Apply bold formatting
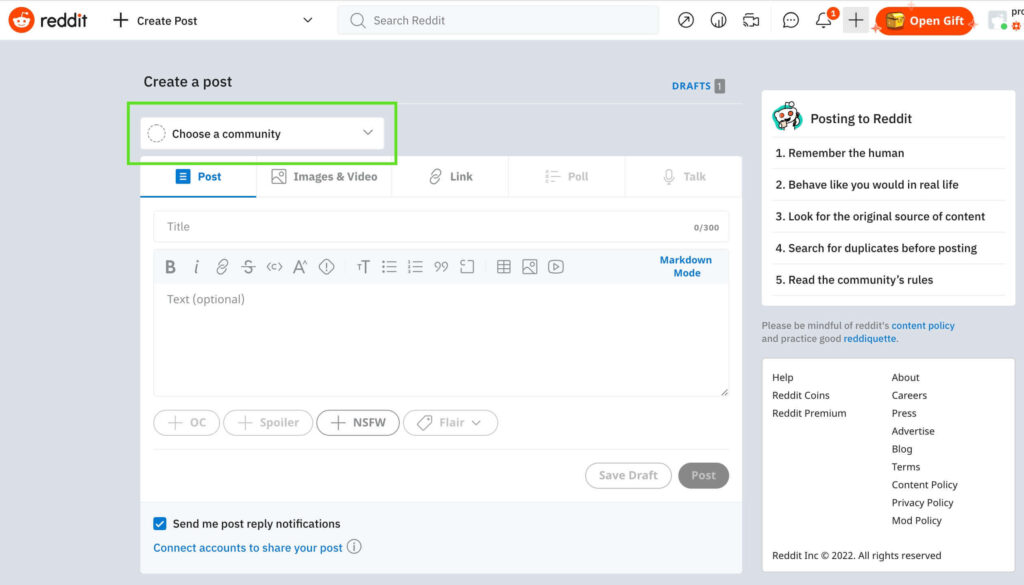 click(x=170, y=266)
